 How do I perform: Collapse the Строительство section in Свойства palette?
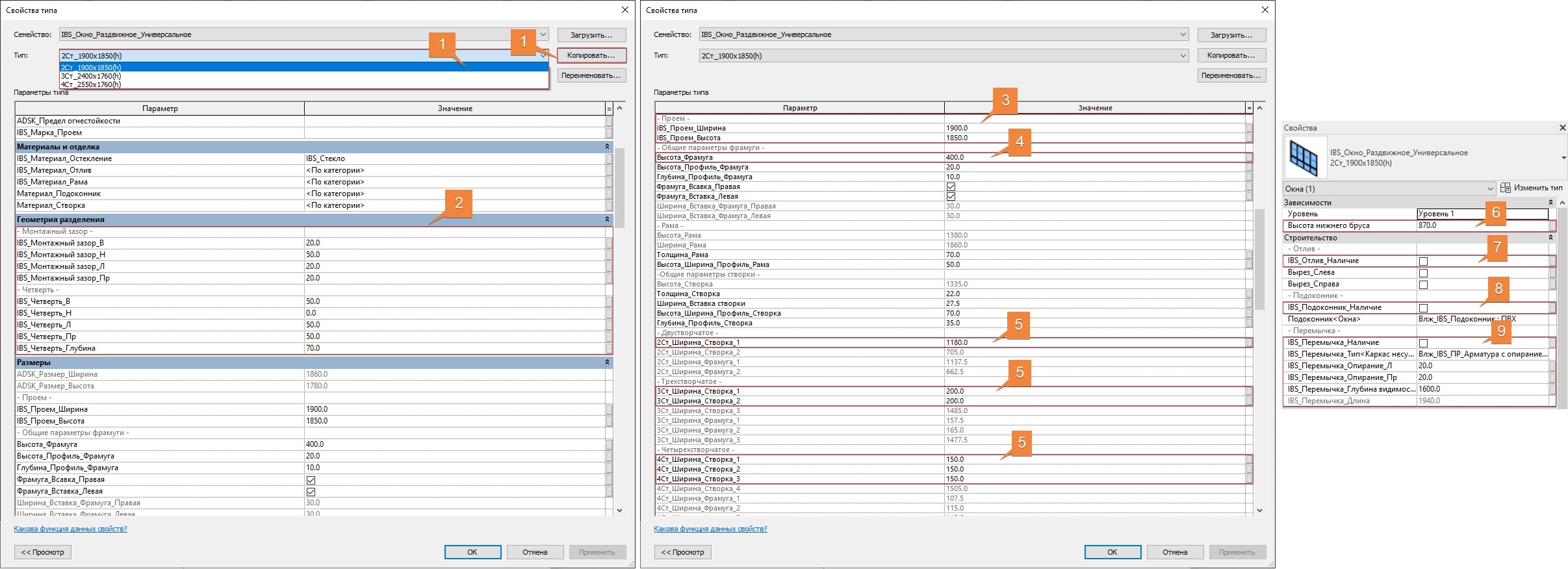tap(1550, 238)
